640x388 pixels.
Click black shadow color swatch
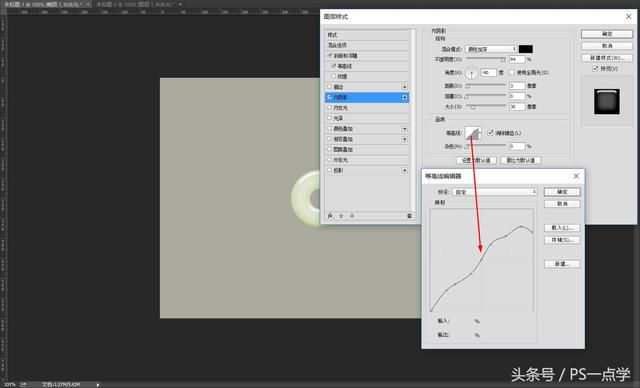point(526,49)
